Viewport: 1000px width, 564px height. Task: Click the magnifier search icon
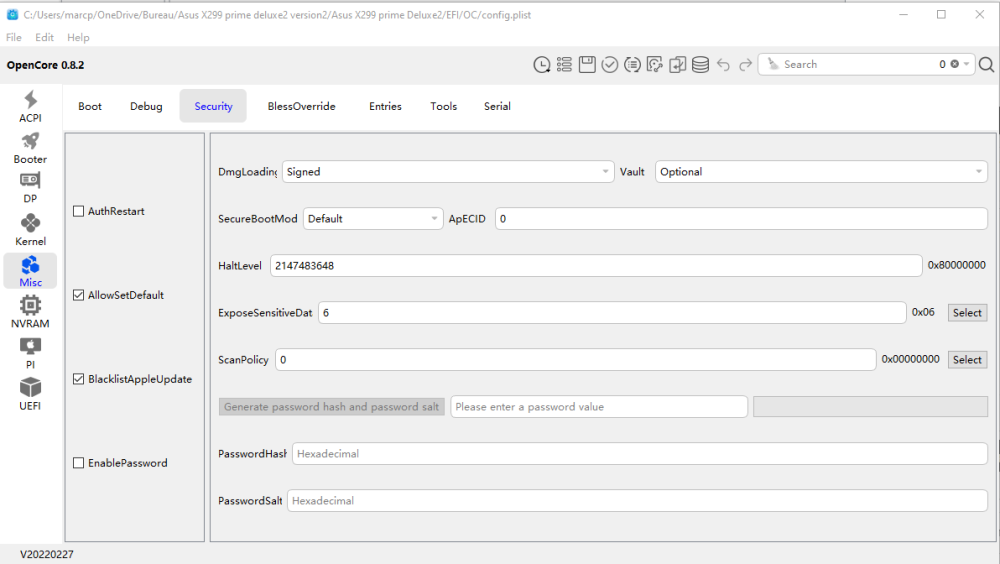[x=986, y=64]
